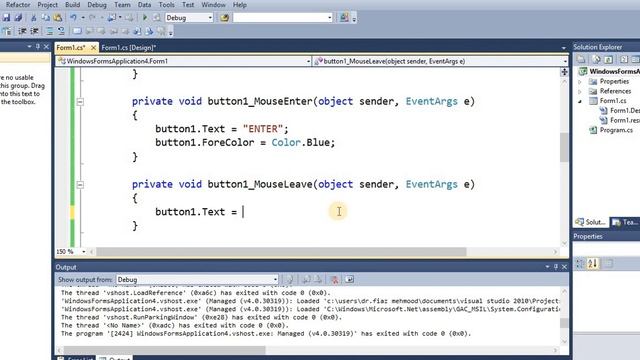Open the Debug menu
Viewport: 640px width, 360px height.
pyautogui.click(x=97, y=5)
